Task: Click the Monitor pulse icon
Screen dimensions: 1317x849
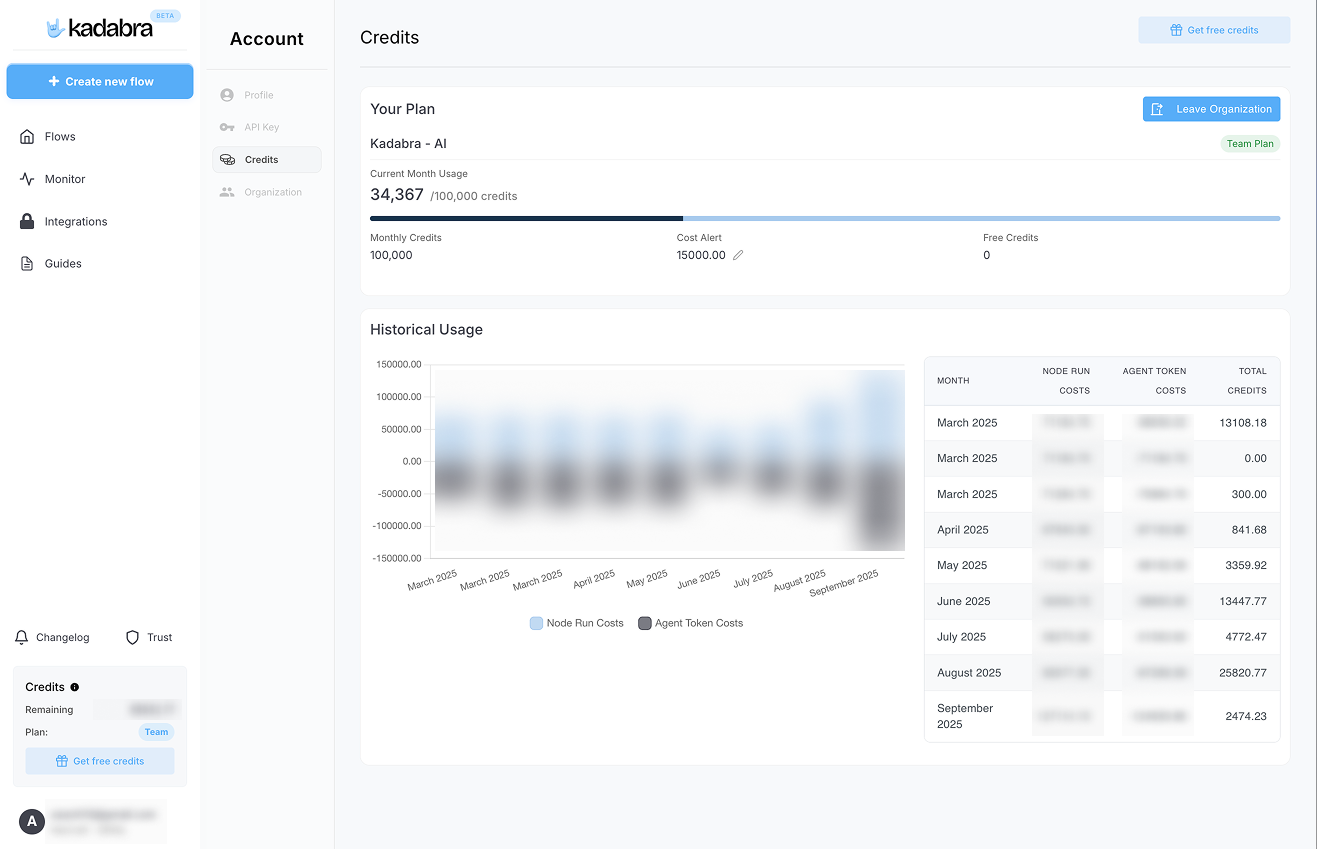Action: click(27, 179)
